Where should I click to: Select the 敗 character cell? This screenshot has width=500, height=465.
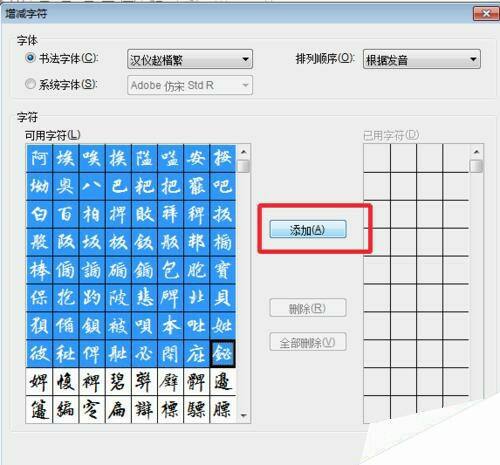(x=144, y=214)
